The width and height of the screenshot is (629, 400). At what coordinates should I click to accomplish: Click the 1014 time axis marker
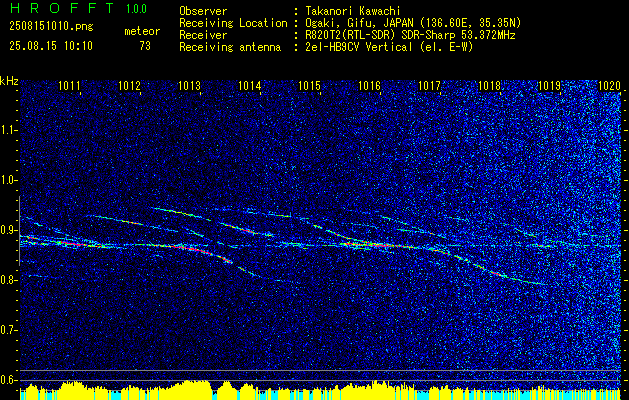250,85
